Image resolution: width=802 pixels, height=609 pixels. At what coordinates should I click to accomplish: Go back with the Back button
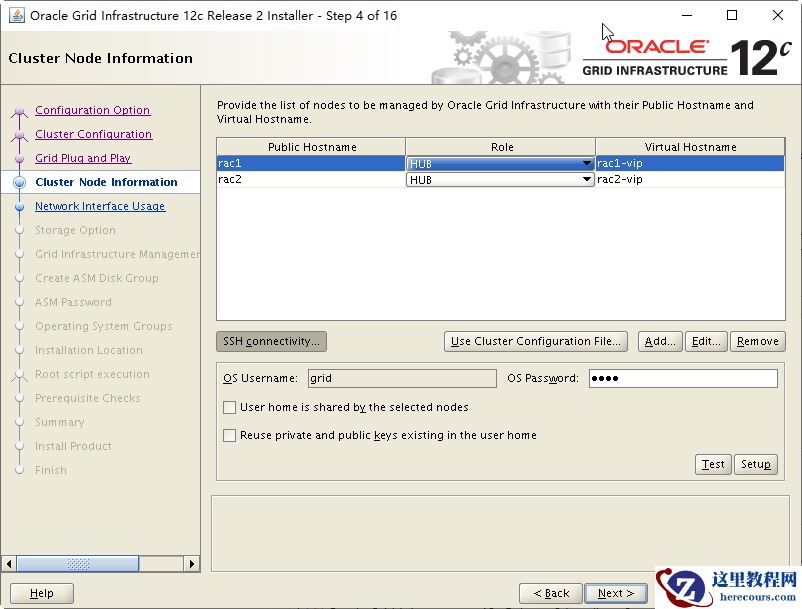pyautogui.click(x=551, y=593)
